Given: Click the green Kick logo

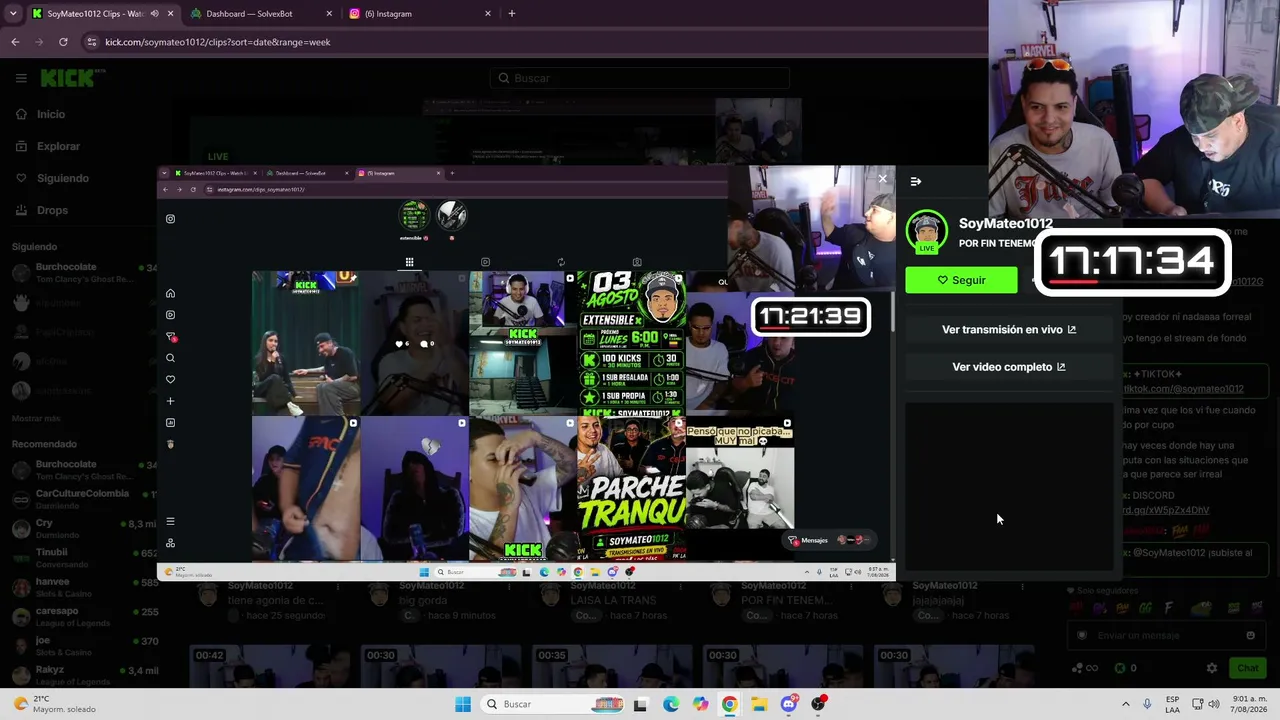Looking at the screenshot, I should click(x=67, y=78).
